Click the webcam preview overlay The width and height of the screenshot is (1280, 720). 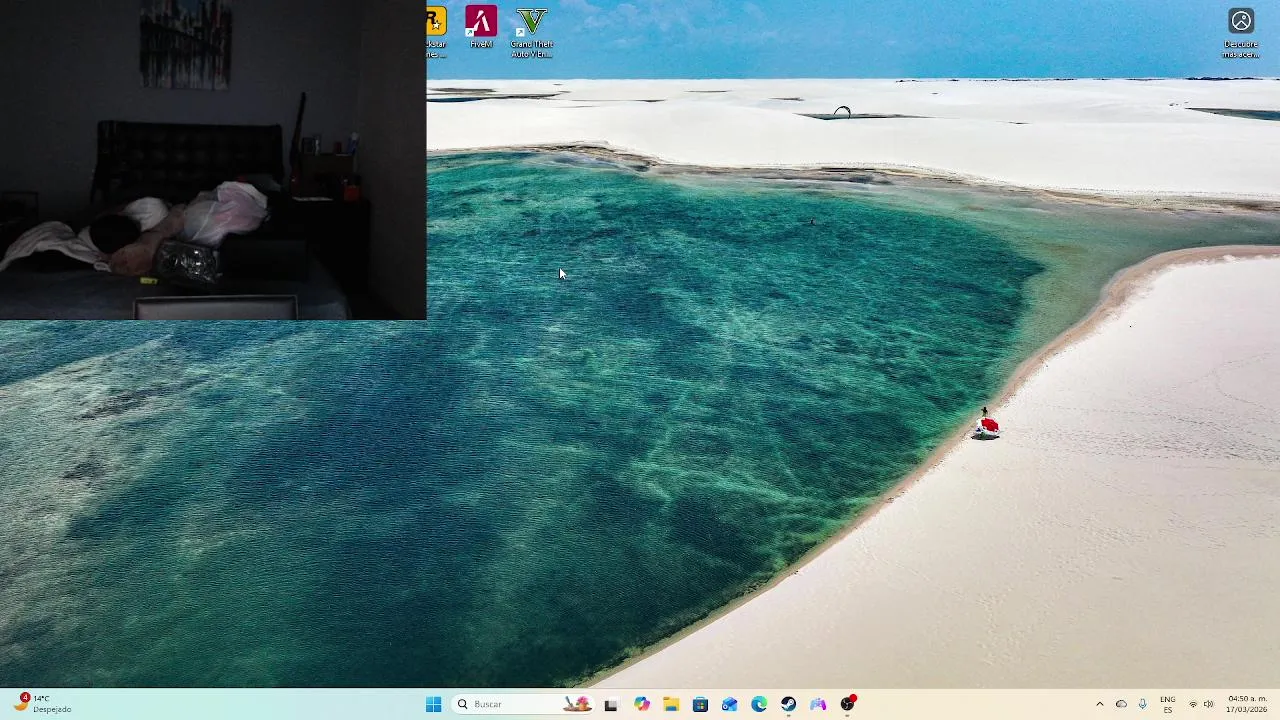point(213,160)
